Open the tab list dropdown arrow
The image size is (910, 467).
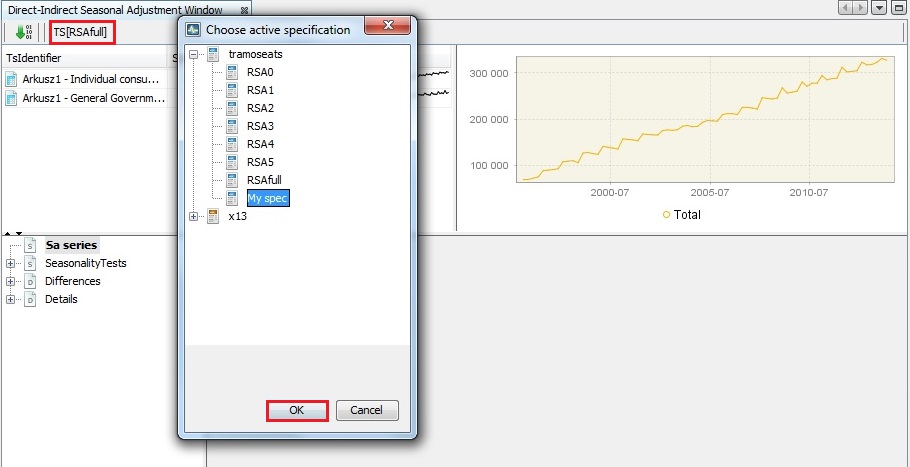point(879,8)
